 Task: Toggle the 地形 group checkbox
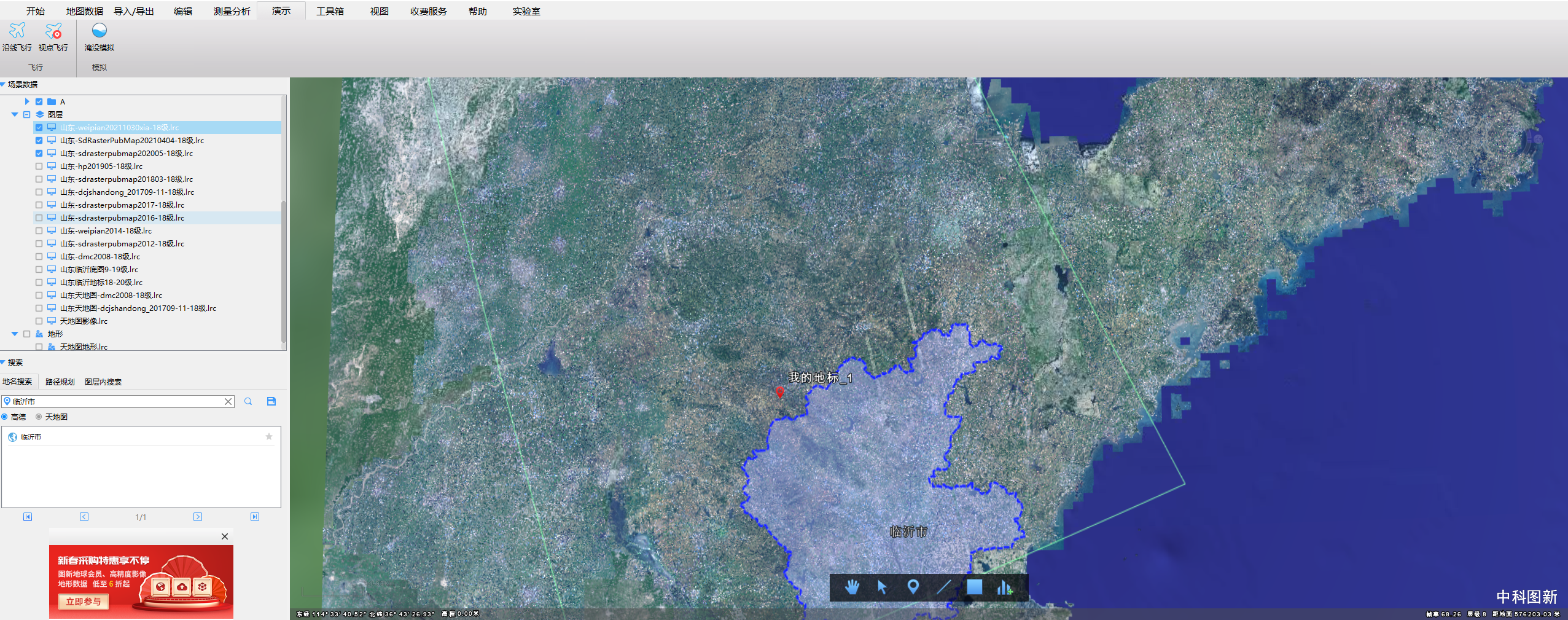click(26, 334)
